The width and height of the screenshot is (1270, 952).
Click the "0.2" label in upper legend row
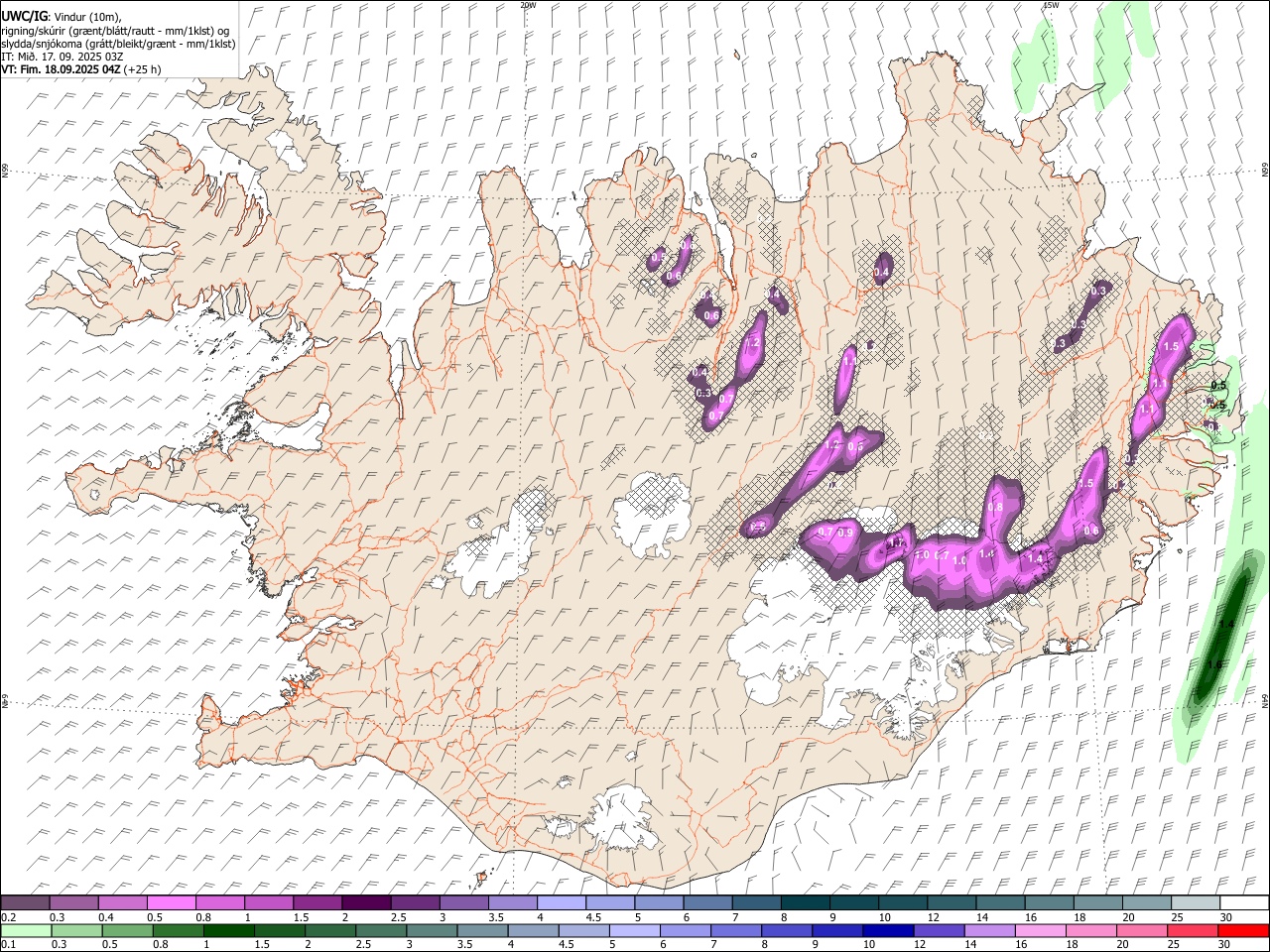pos(8,917)
